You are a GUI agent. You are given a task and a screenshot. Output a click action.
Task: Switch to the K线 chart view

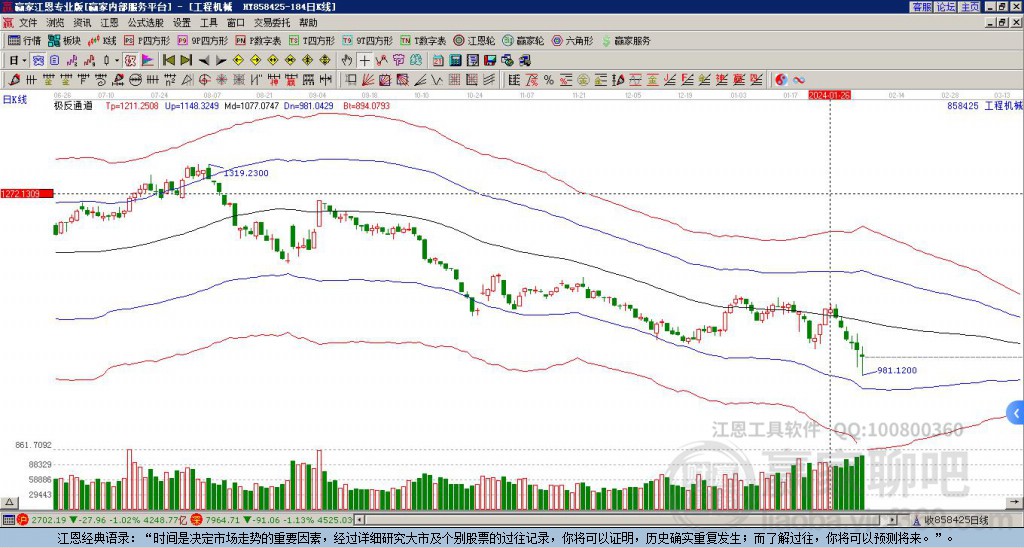102,40
